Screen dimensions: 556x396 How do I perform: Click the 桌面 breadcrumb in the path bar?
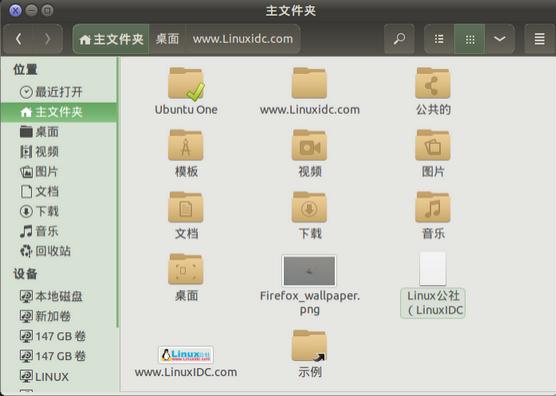coord(167,39)
